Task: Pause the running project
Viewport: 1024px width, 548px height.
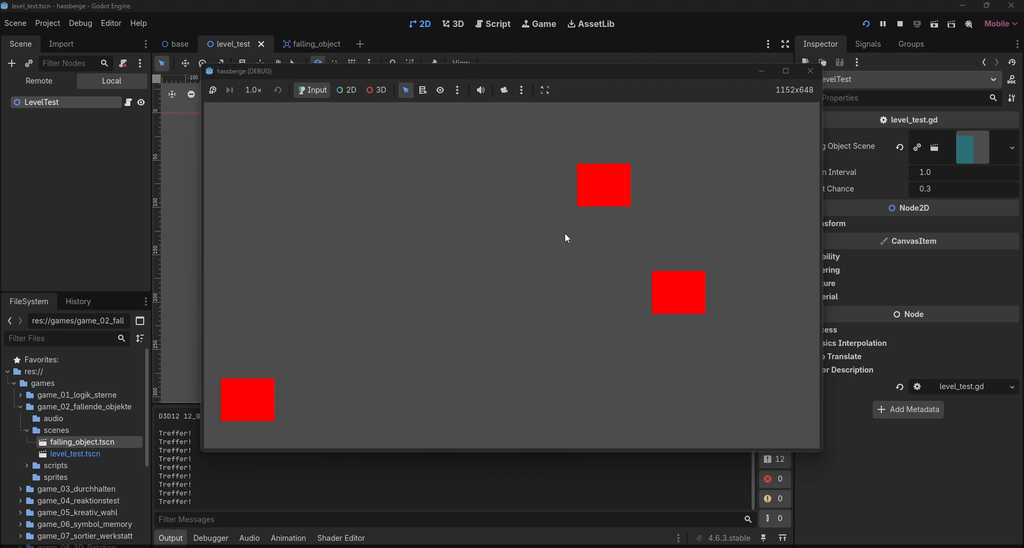Action: tap(883, 24)
